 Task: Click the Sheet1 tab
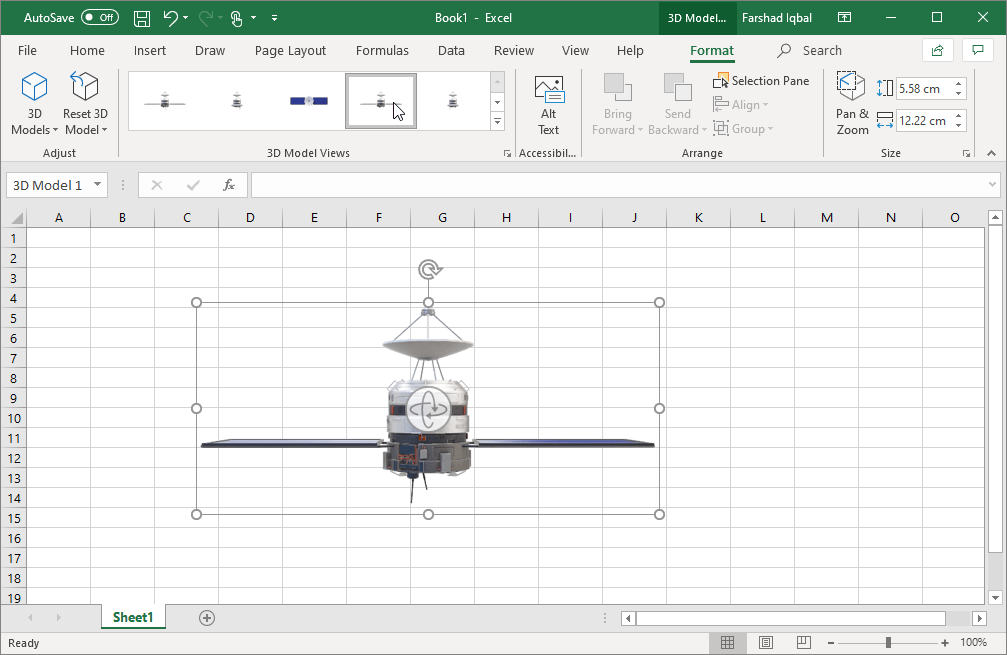(133, 617)
